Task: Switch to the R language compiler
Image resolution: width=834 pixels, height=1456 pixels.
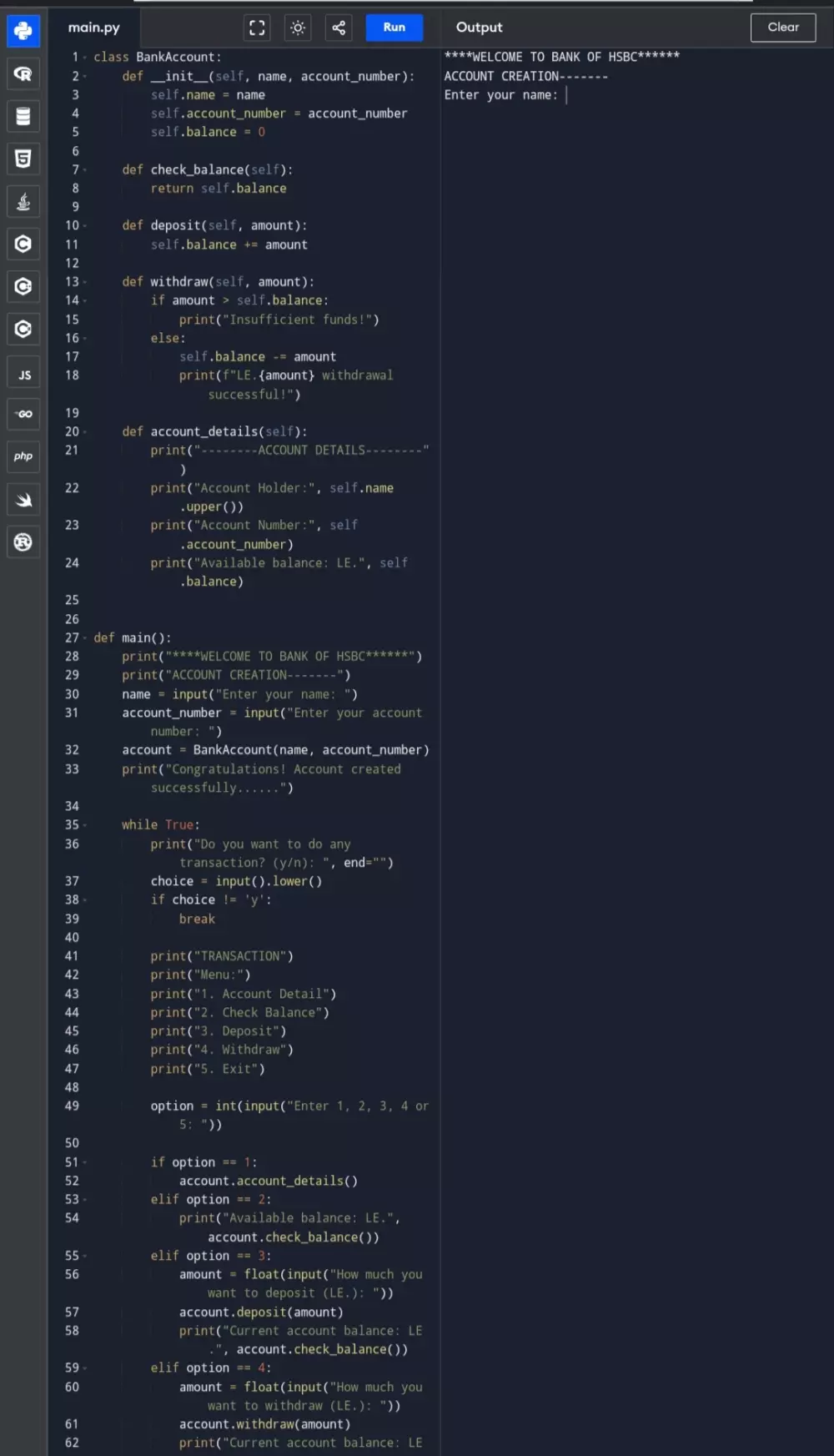Action: point(23,73)
